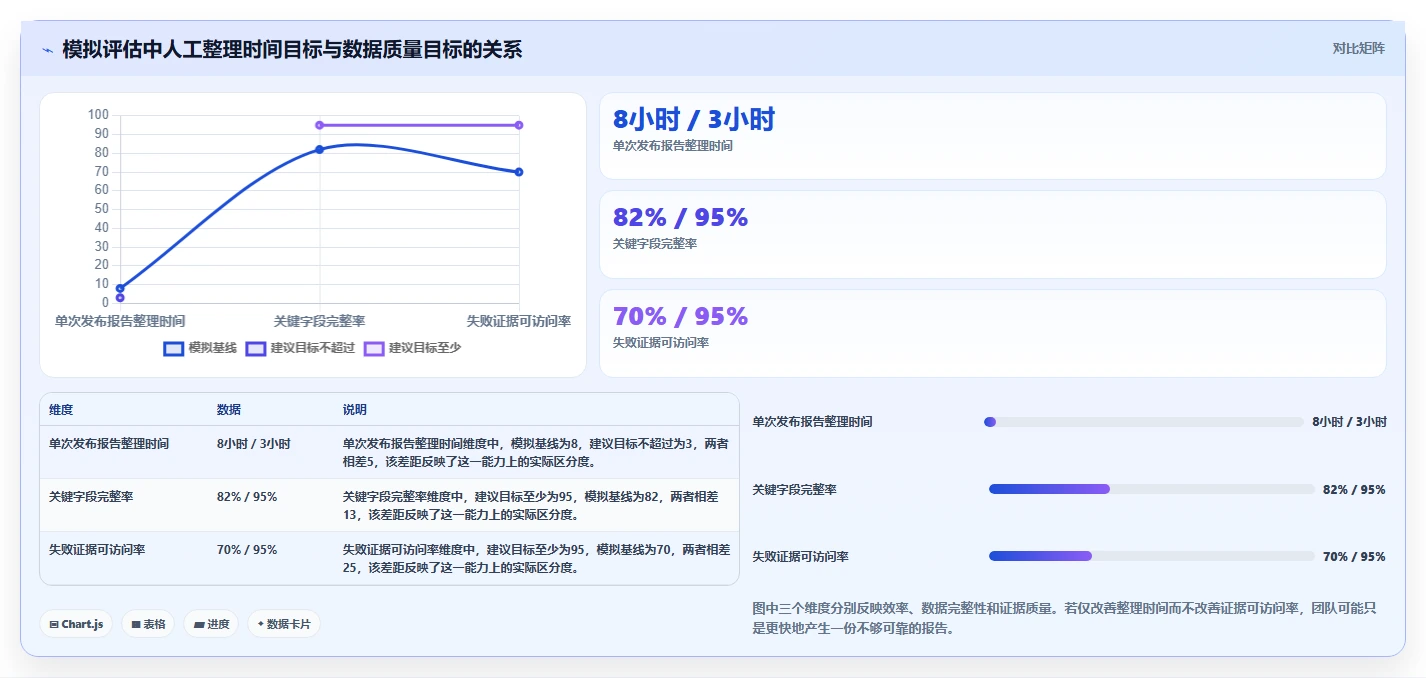The width and height of the screenshot is (1426, 678).
Task: Click the table value 70% / 95%
Action: [247, 549]
